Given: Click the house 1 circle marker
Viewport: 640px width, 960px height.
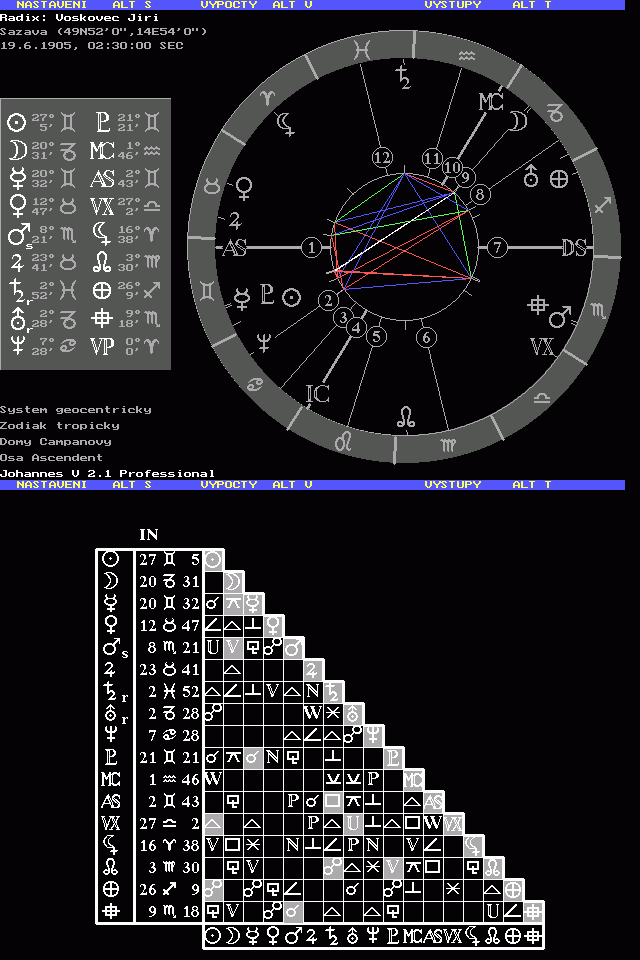Looking at the screenshot, I should [313, 247].
